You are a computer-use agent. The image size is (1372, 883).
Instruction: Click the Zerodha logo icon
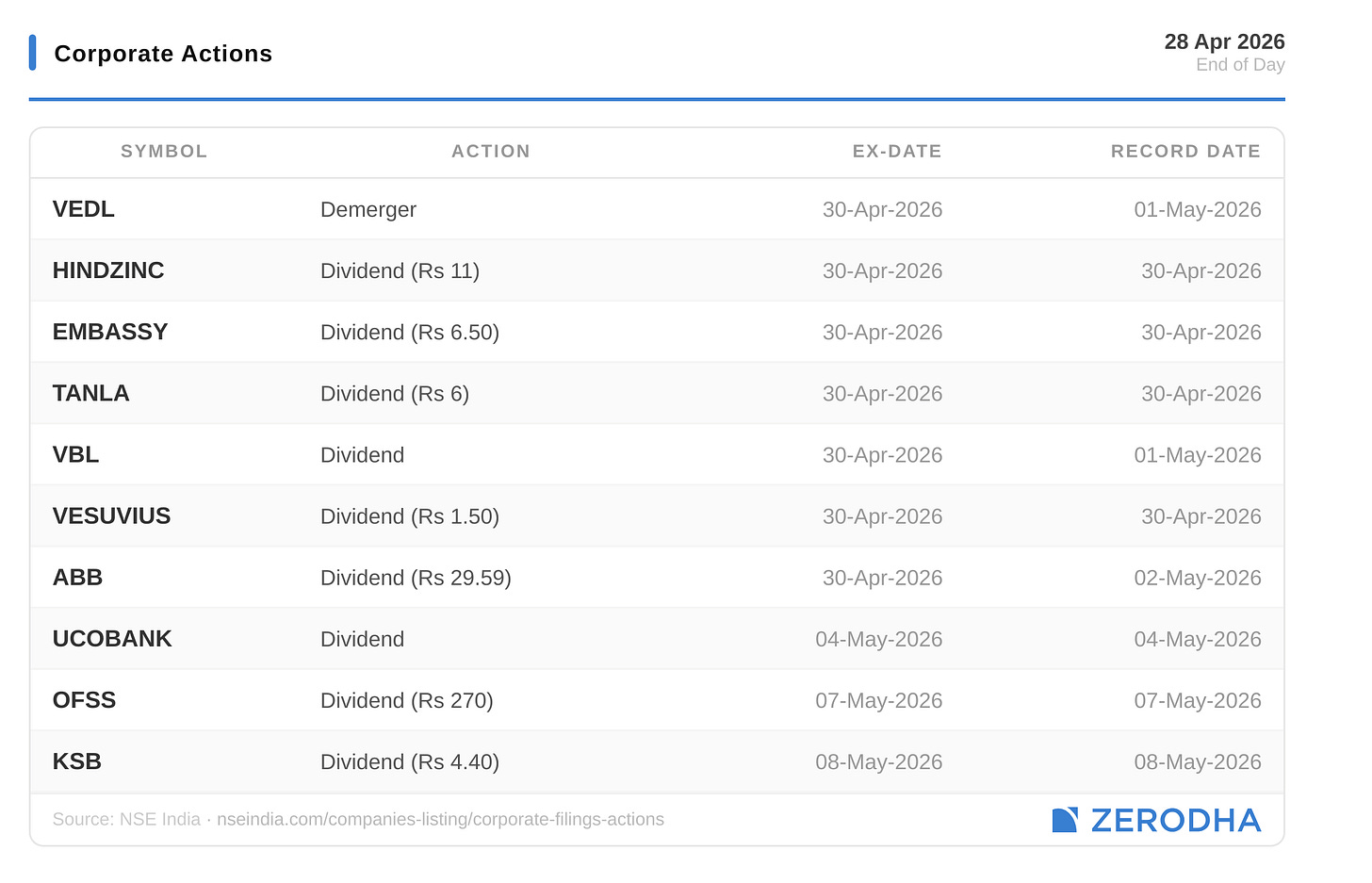(x=1065, y=820)
